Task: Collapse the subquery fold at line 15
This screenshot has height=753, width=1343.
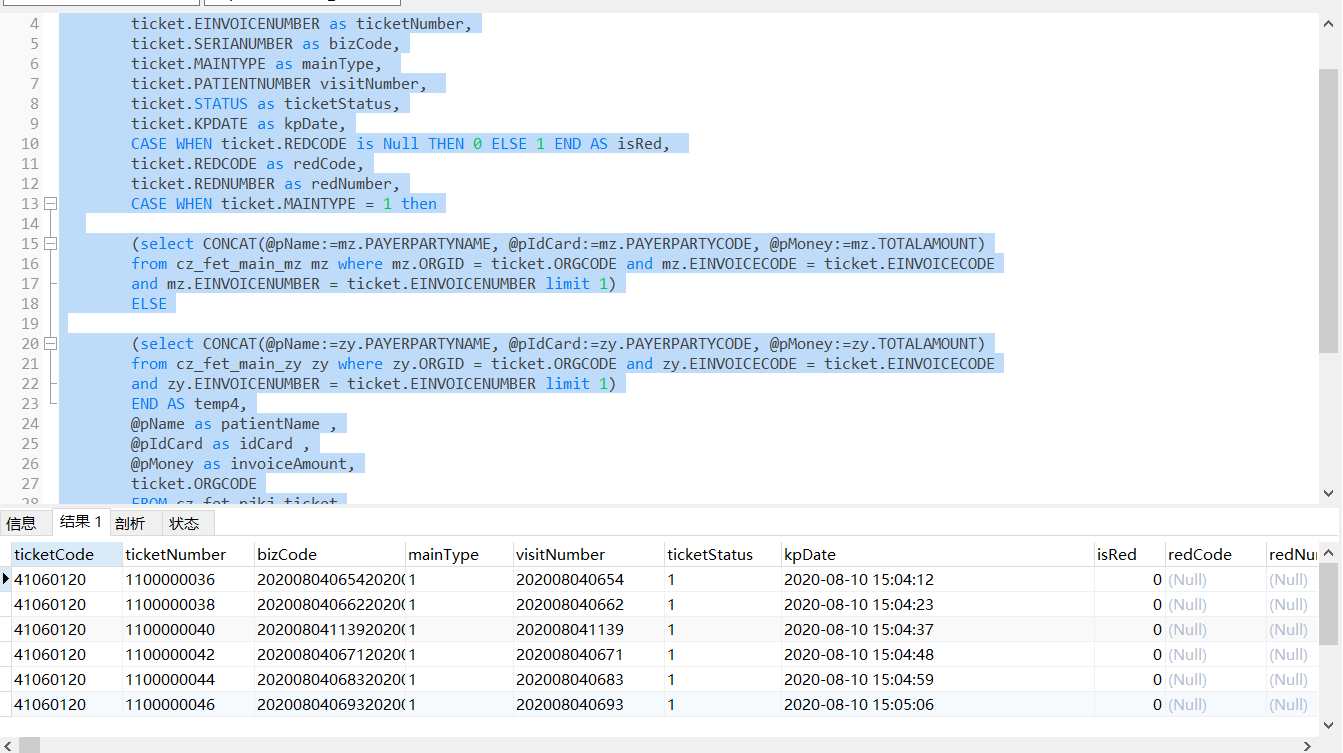Action: pos(49,243)
